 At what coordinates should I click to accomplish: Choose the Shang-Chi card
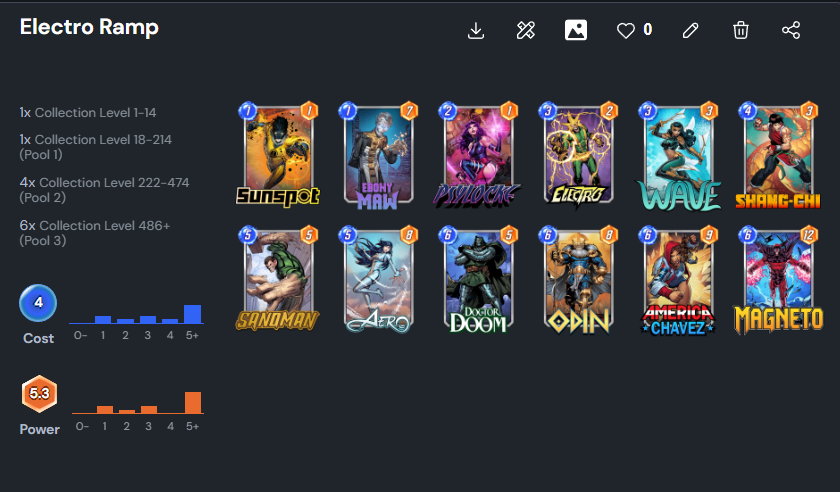click(x=778, y=155)
